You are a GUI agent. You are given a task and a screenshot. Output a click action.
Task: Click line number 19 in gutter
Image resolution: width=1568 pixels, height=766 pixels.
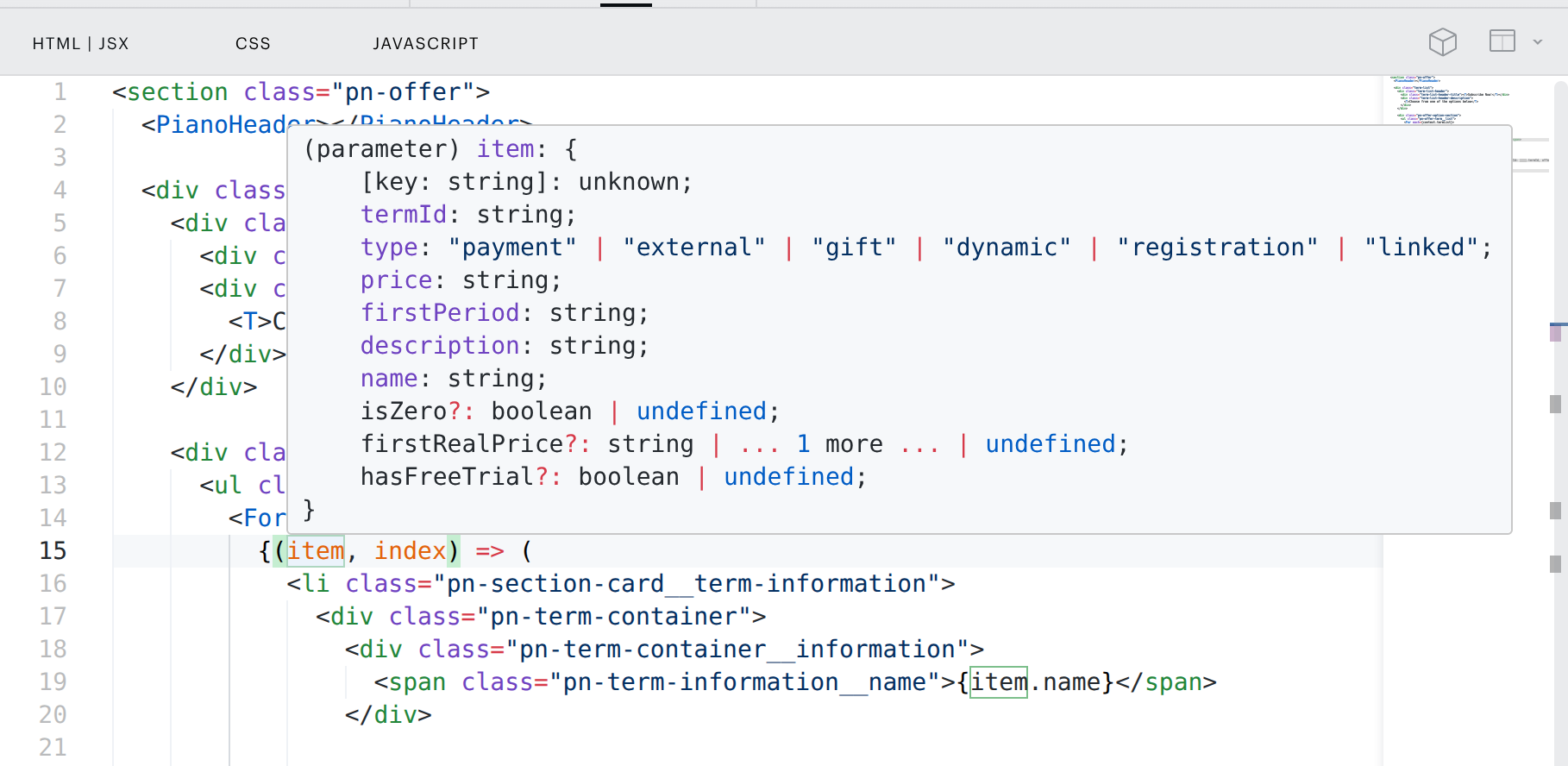(53, 681)
